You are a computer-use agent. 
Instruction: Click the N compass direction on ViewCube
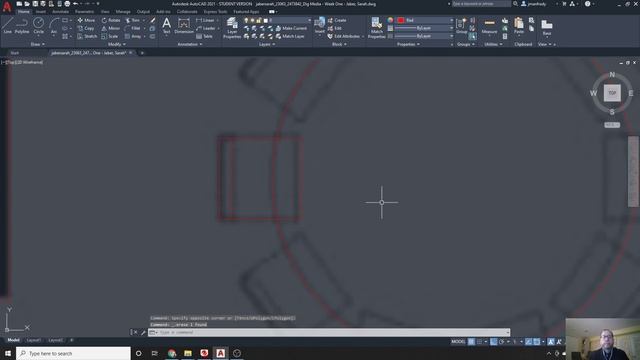click(x=612, y=75)
